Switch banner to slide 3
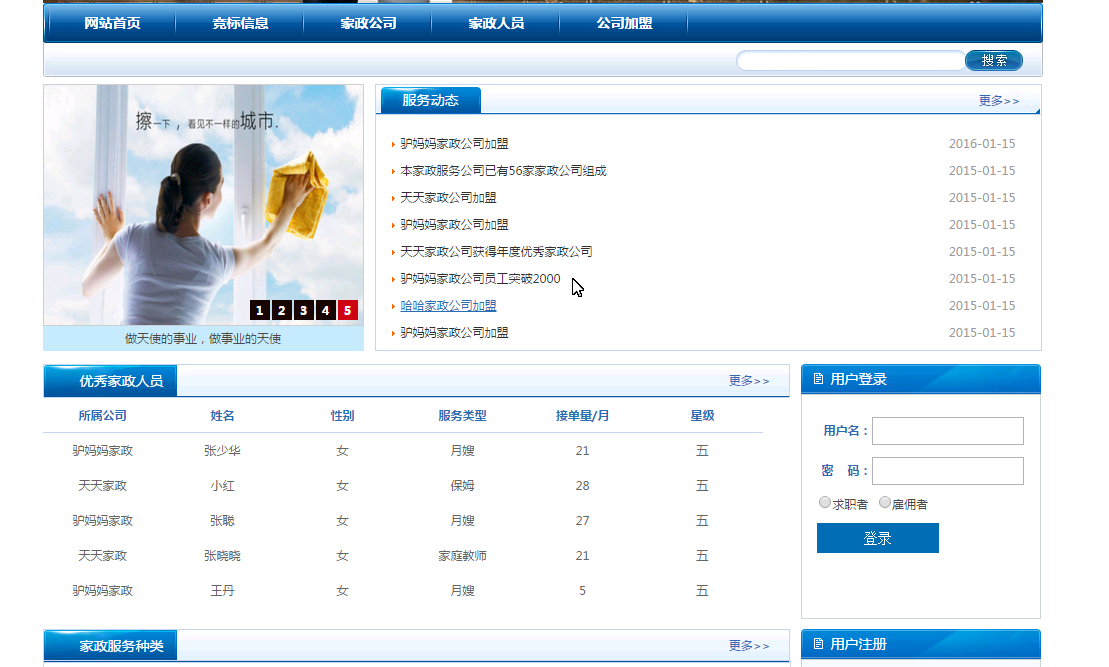The width and height of the screenshot is (1109, 667). point(303,311)
